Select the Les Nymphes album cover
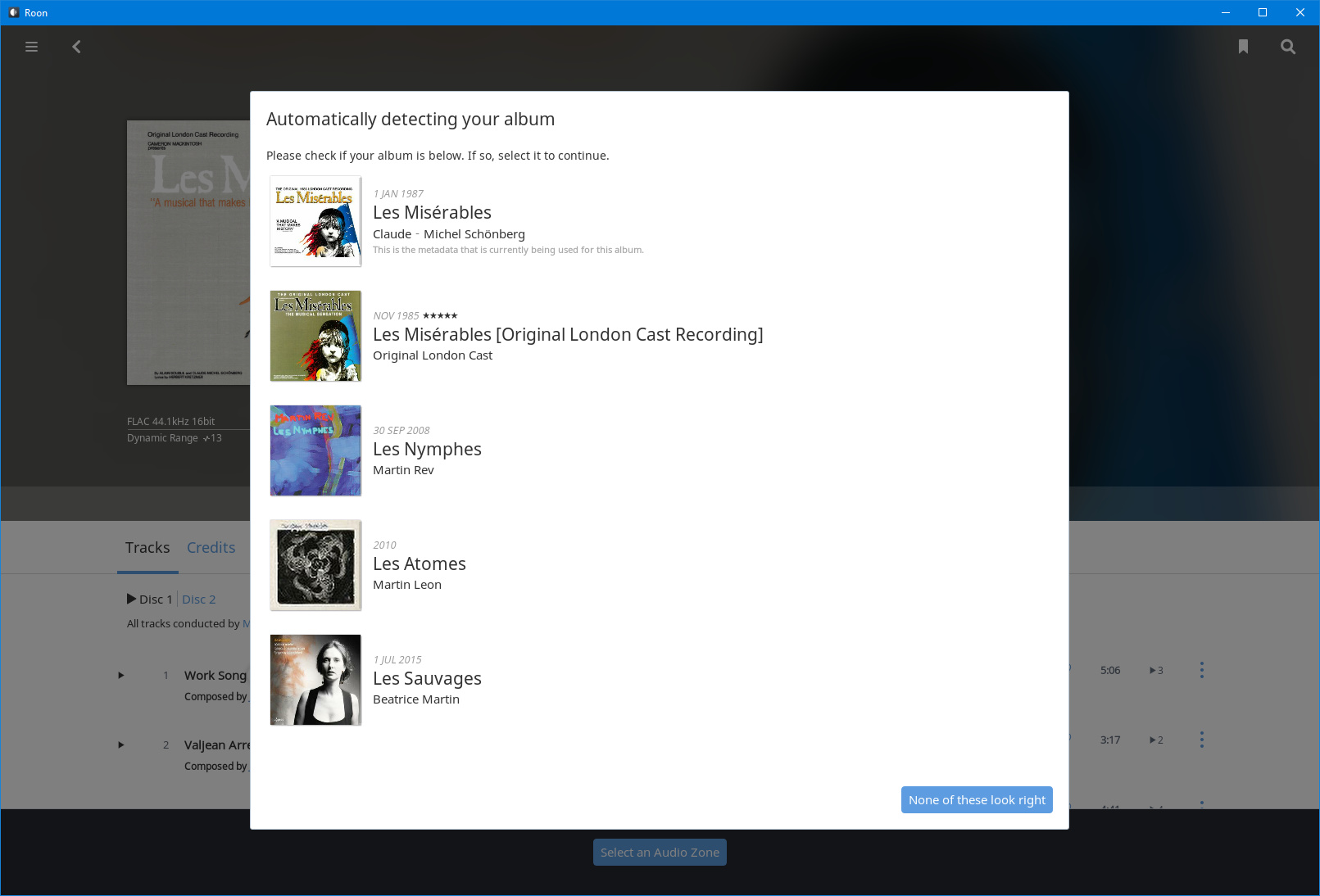 tap(315, 450)
